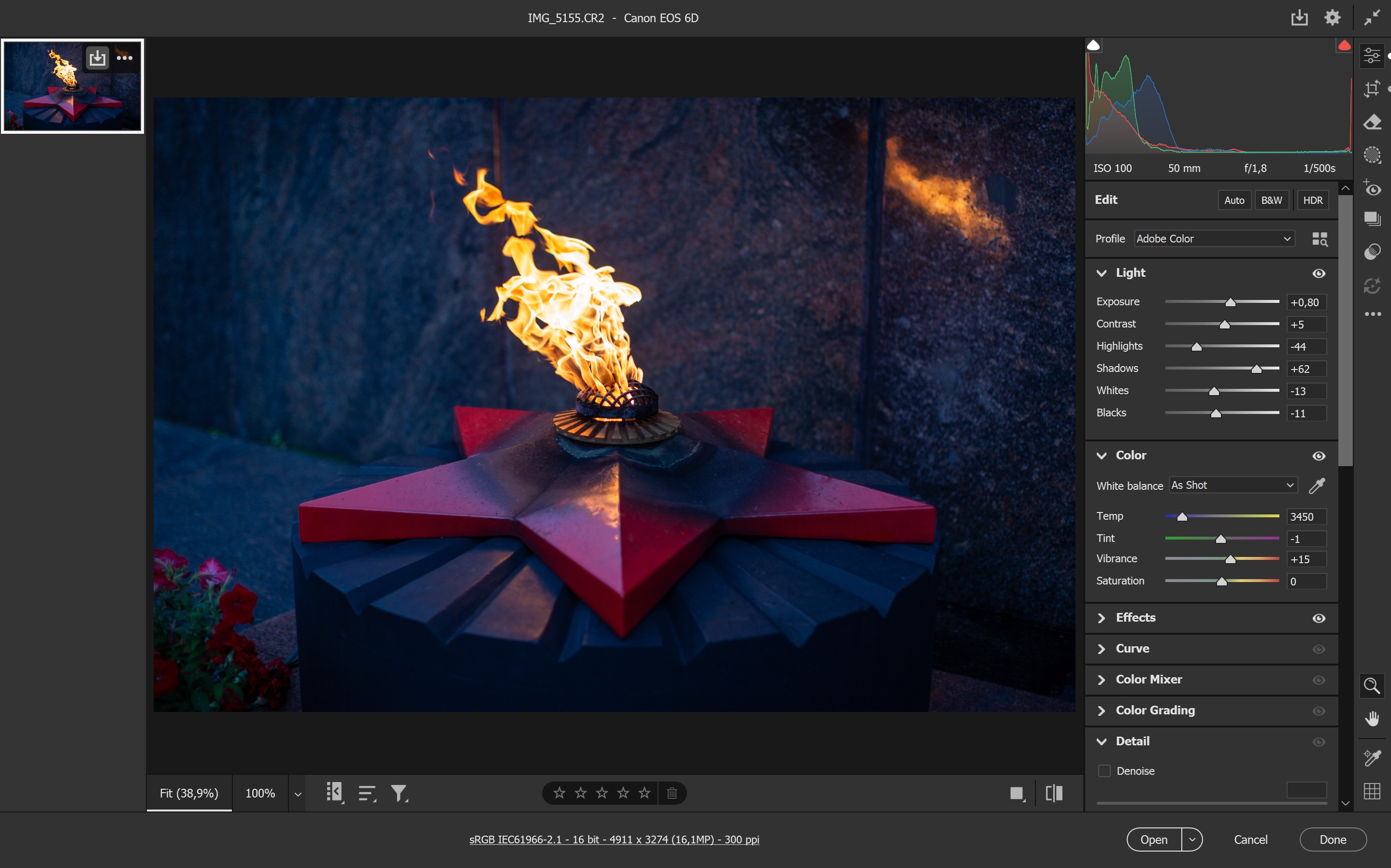Screen dimensions: 1391x868
Task: Click the filmstrip filter funnel icon
Action: tap(399, 793)
